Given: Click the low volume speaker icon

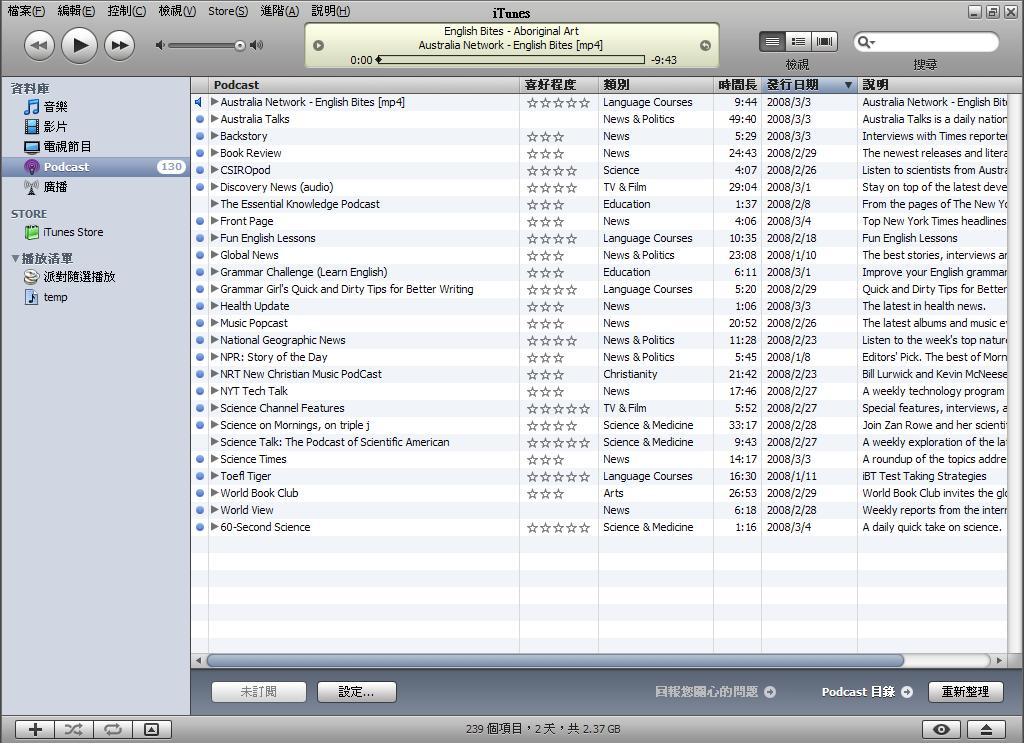Looking at the screenshot, I should (x=159, y=45).
